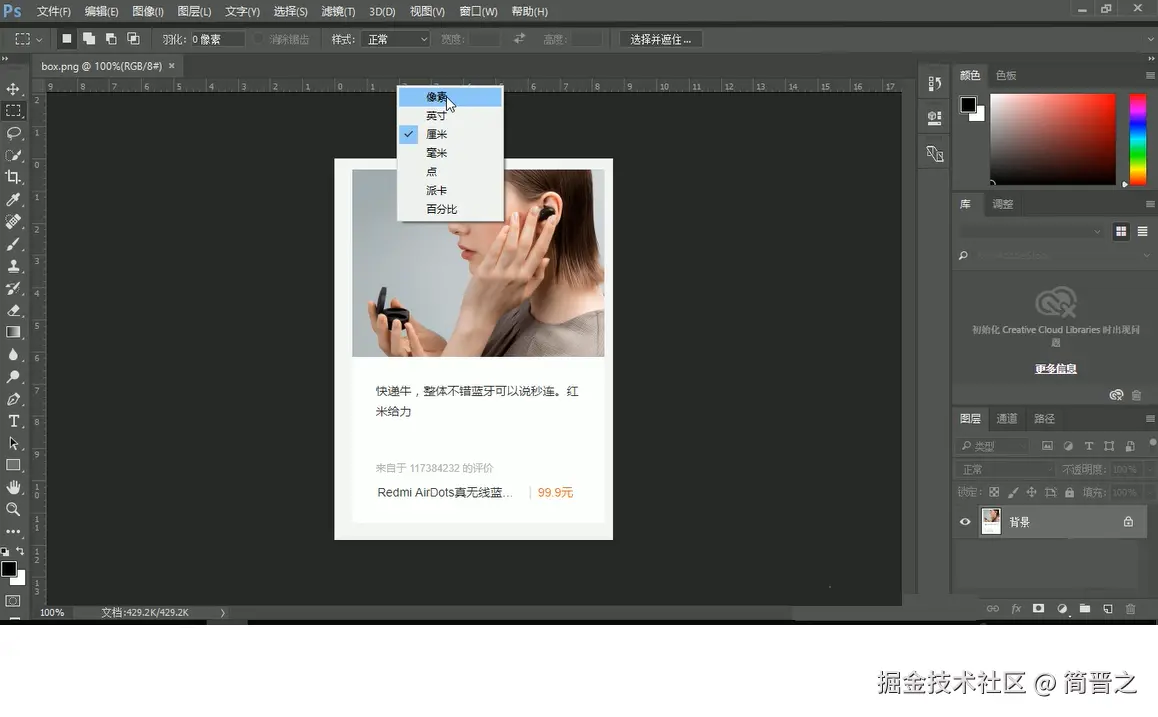Viewport: 1158px width, 717px height.
Task: Switch to the 通道 channels tab
Action: click(x=1007, y=418)
